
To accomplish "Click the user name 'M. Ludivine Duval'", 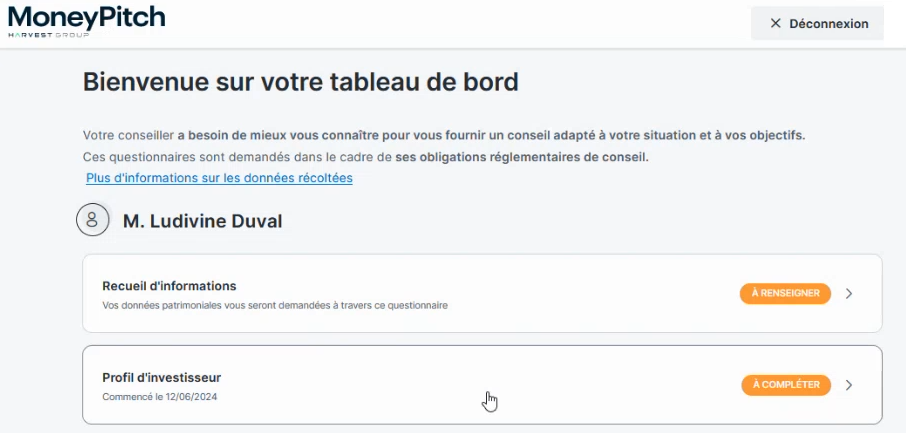I will click(x=202, y=221).
